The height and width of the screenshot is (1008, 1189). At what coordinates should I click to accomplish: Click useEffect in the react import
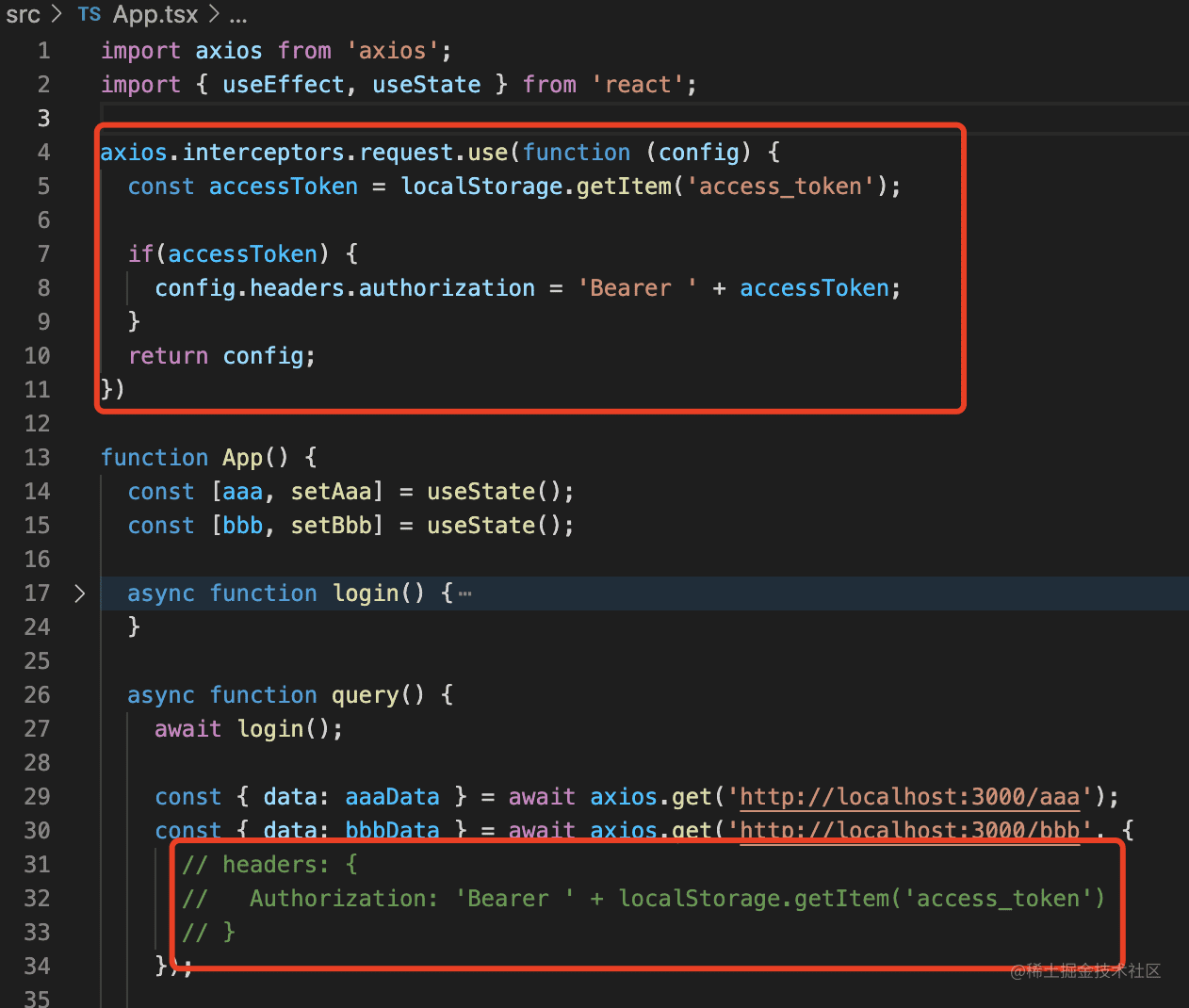[283, 85]
